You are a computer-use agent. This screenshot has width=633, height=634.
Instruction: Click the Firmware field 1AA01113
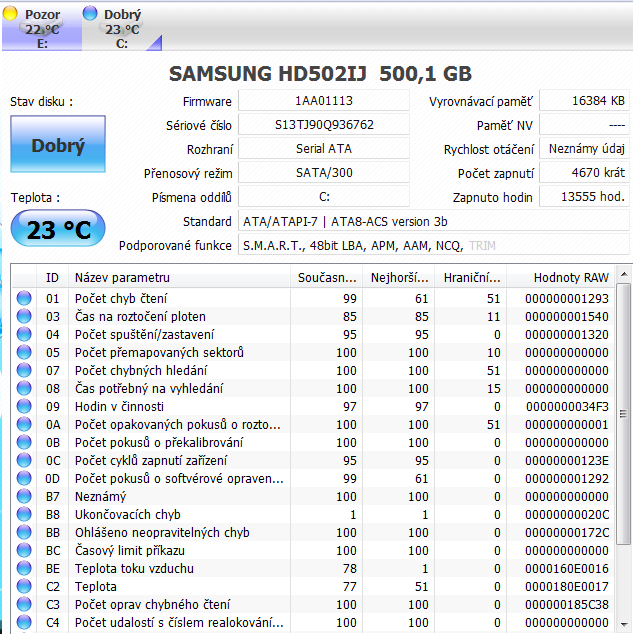[x=324, y=101]
